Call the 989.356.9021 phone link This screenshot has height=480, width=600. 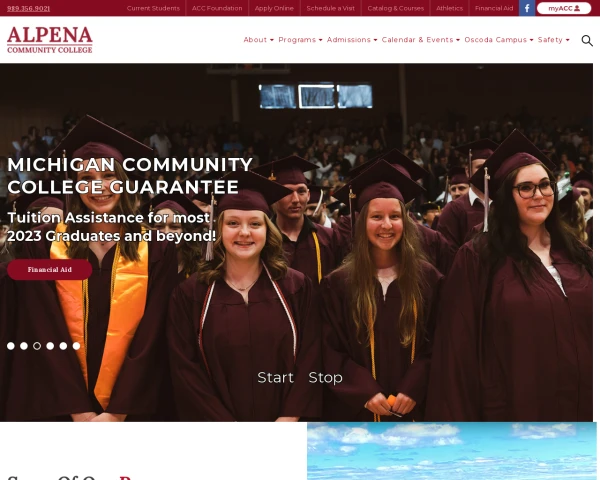point(28,8)
